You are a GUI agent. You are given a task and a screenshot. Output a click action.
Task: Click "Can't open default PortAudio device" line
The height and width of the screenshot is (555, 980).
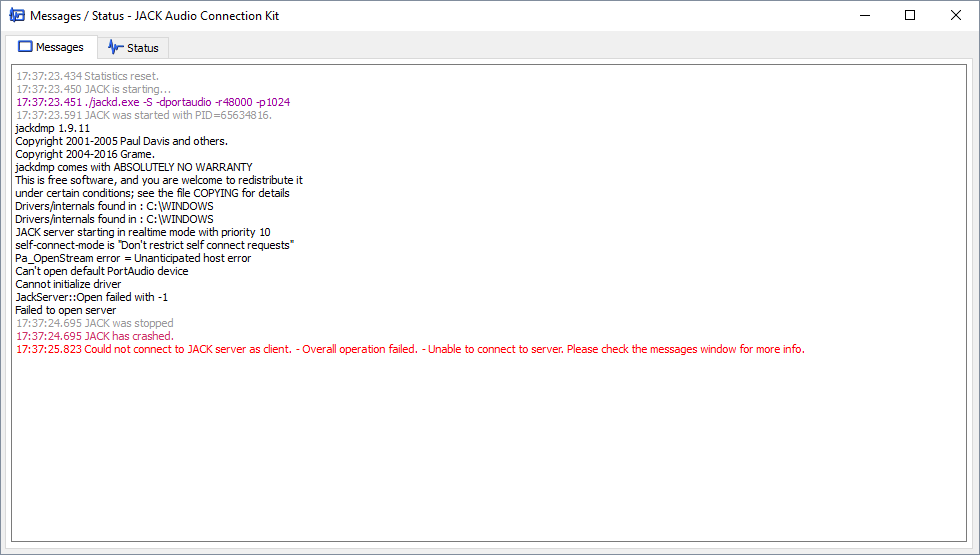point(102,271)
